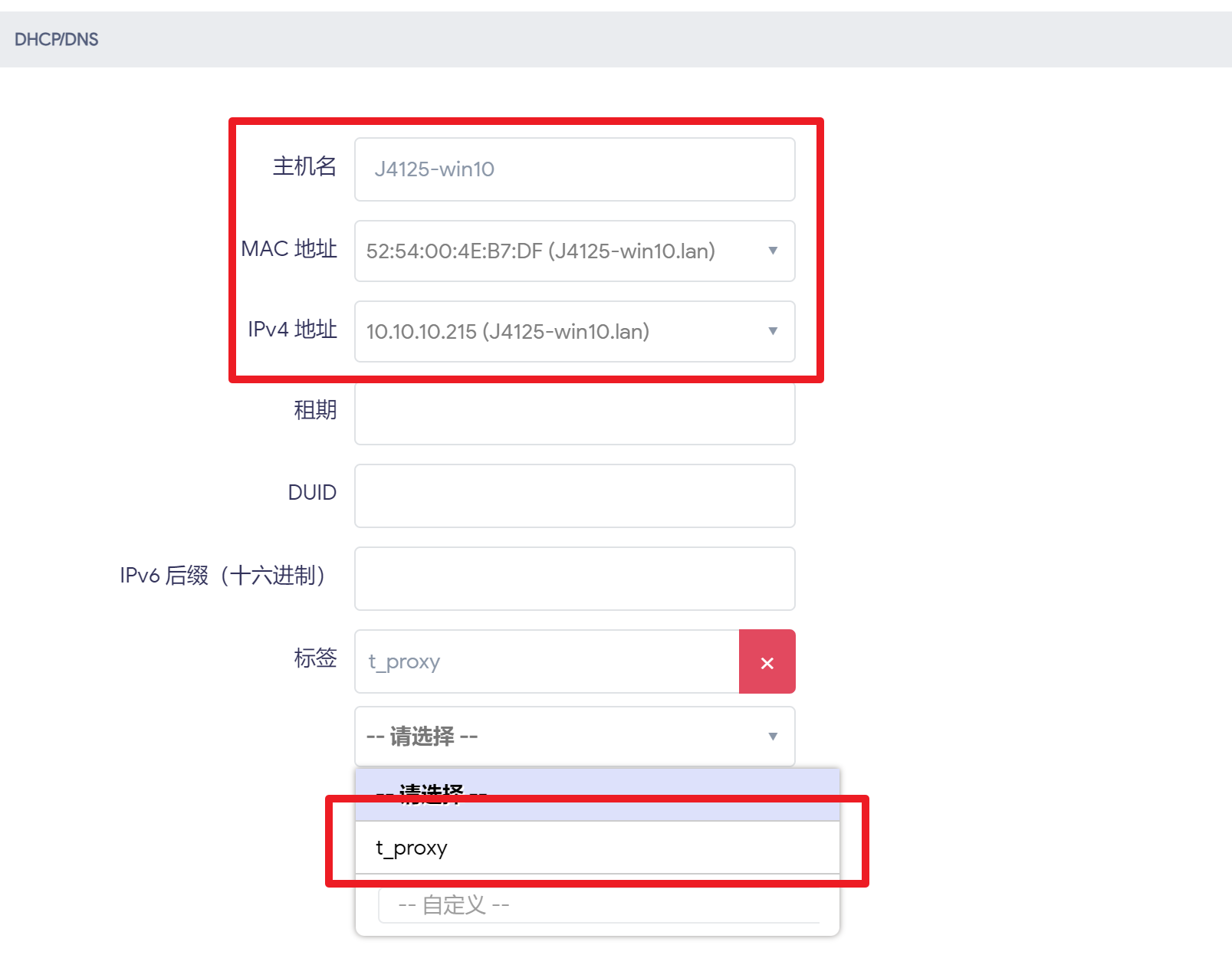The image size is (1232, 978).
Task: Expand the 请选择 tag selector arrow
Action: click(773, 737)
